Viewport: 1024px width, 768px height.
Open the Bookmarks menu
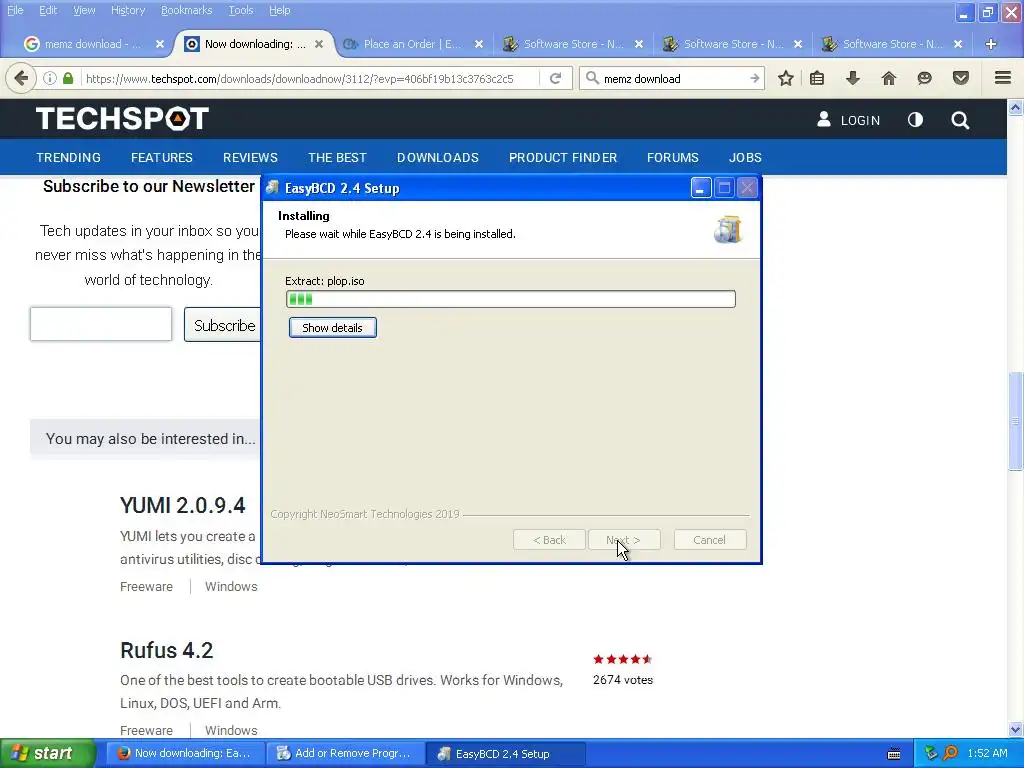tap(186, 10)
